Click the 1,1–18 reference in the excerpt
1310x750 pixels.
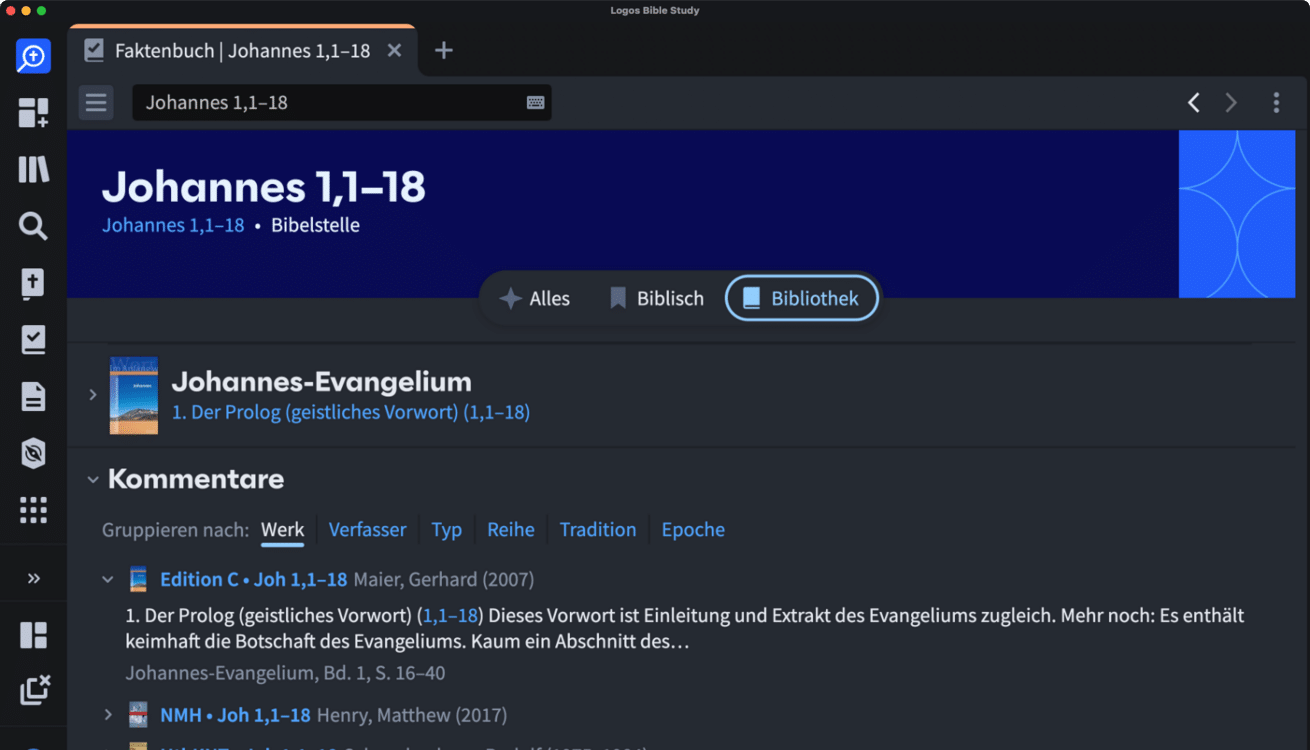(450, 615)
